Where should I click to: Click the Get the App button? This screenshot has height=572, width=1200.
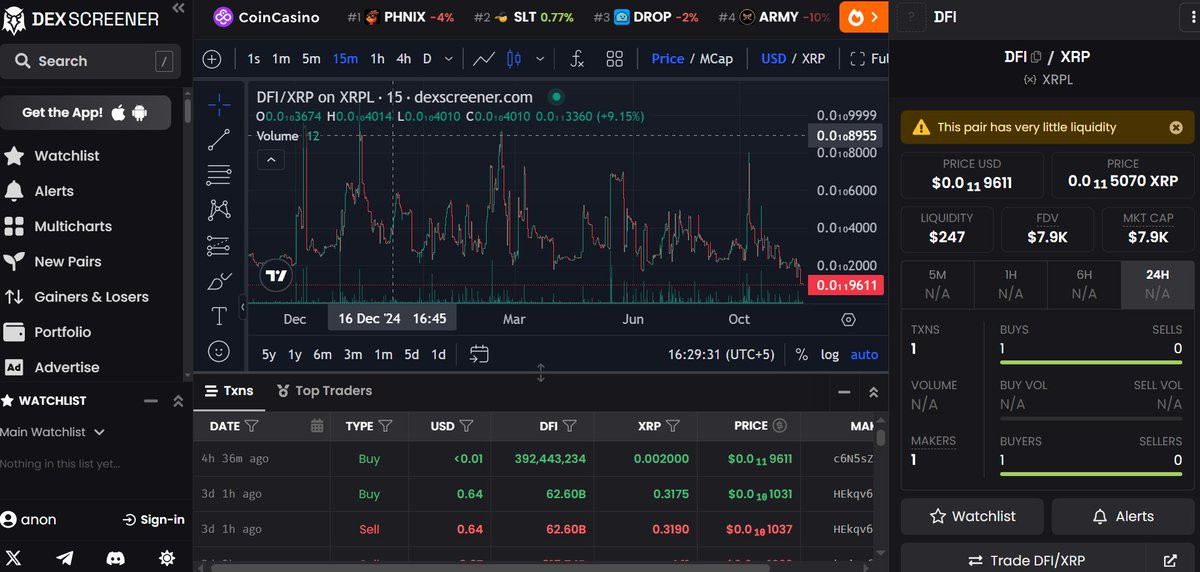[85, 112]
